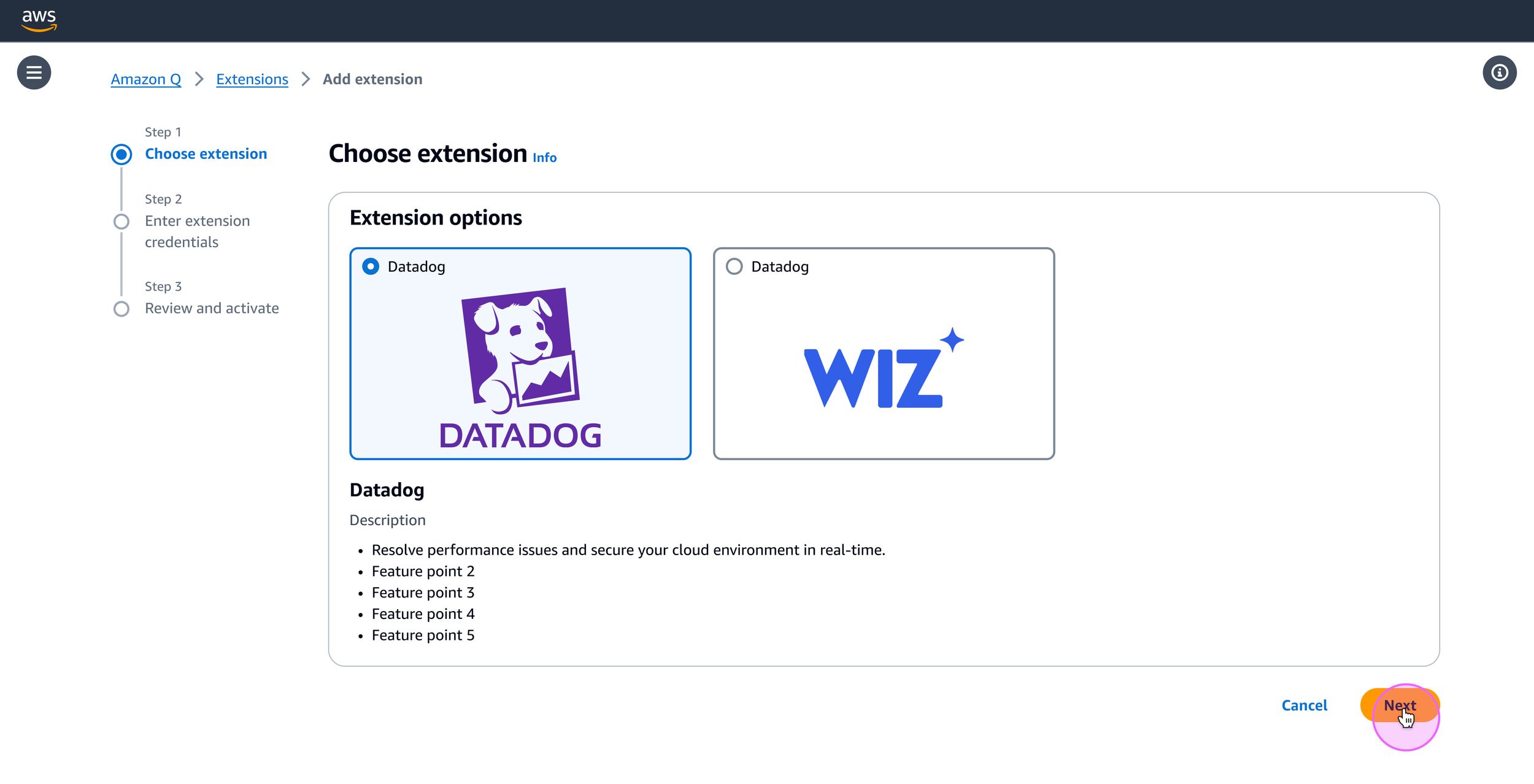The width and height of the screenshot is (1534, 784).
Task: Go to Step 3 Review and activate
Action: point(212,308)
